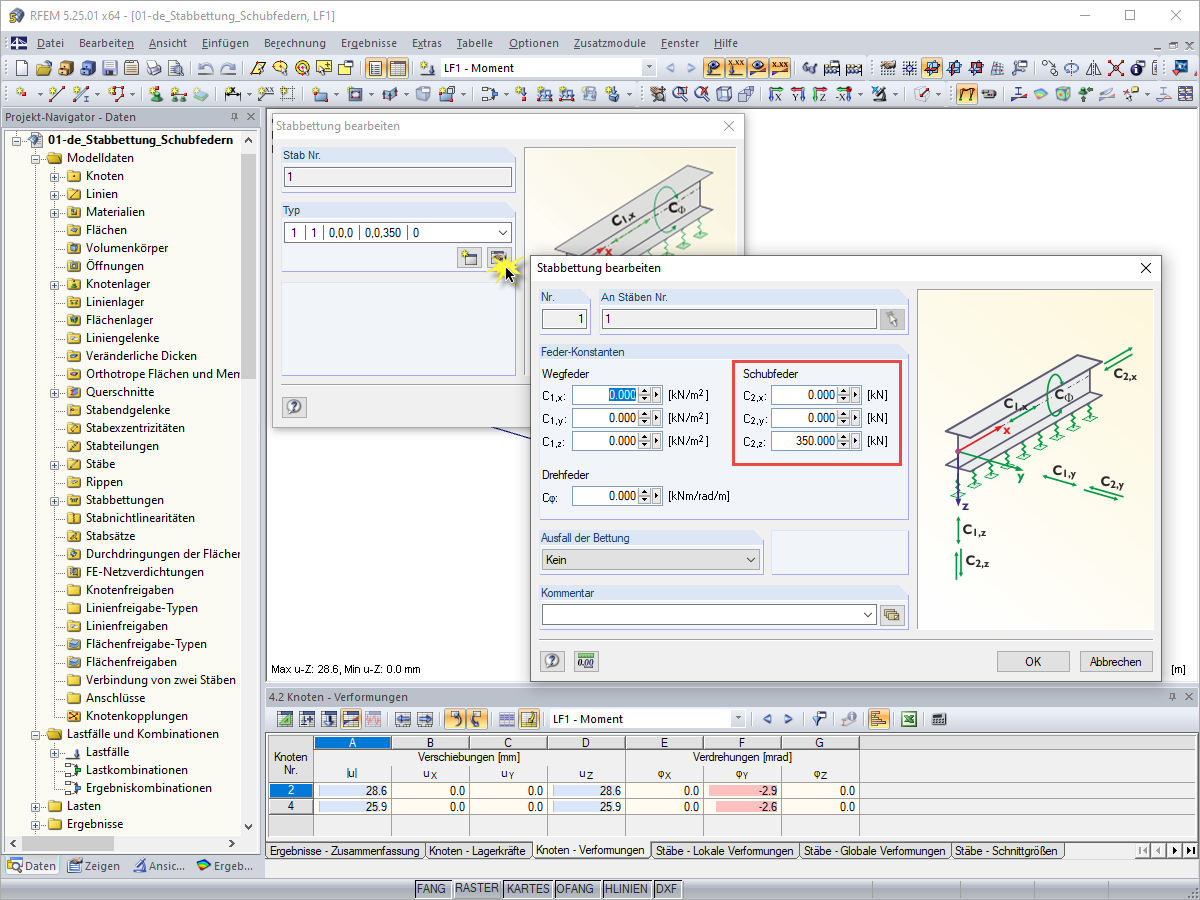
Task: Click the C2,z spinner arrows
Action: click(x=843, y=441)
